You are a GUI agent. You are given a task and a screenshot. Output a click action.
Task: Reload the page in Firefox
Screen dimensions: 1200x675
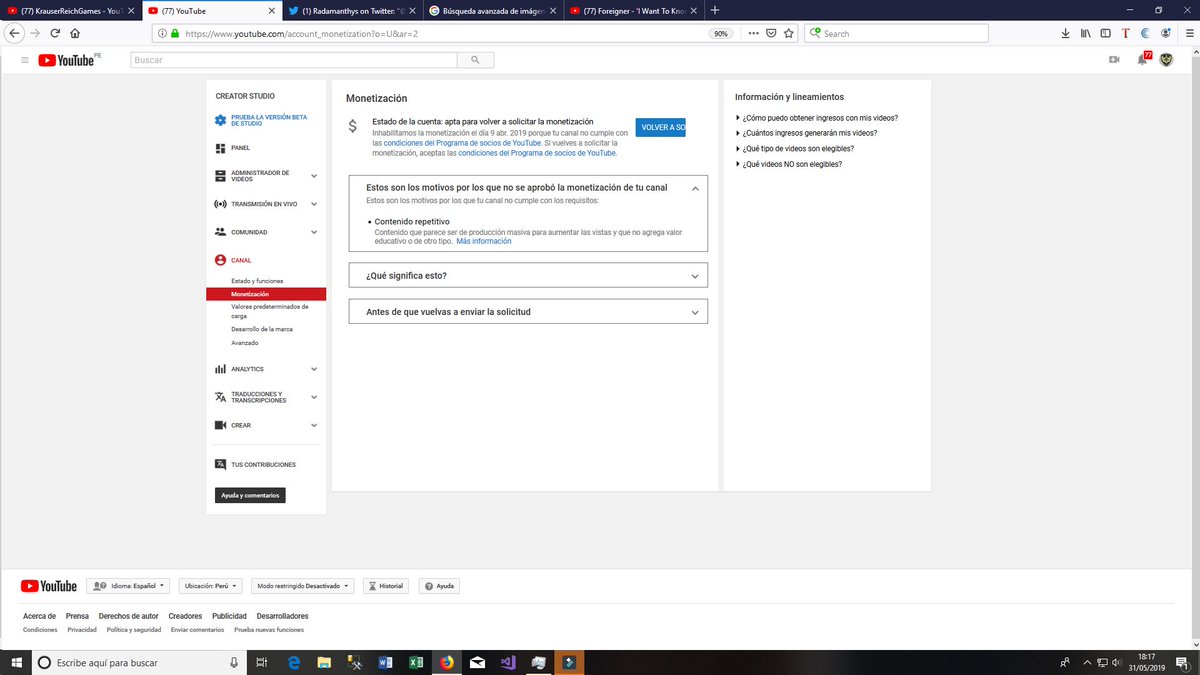pyautogui.click(x=56, y=33)
